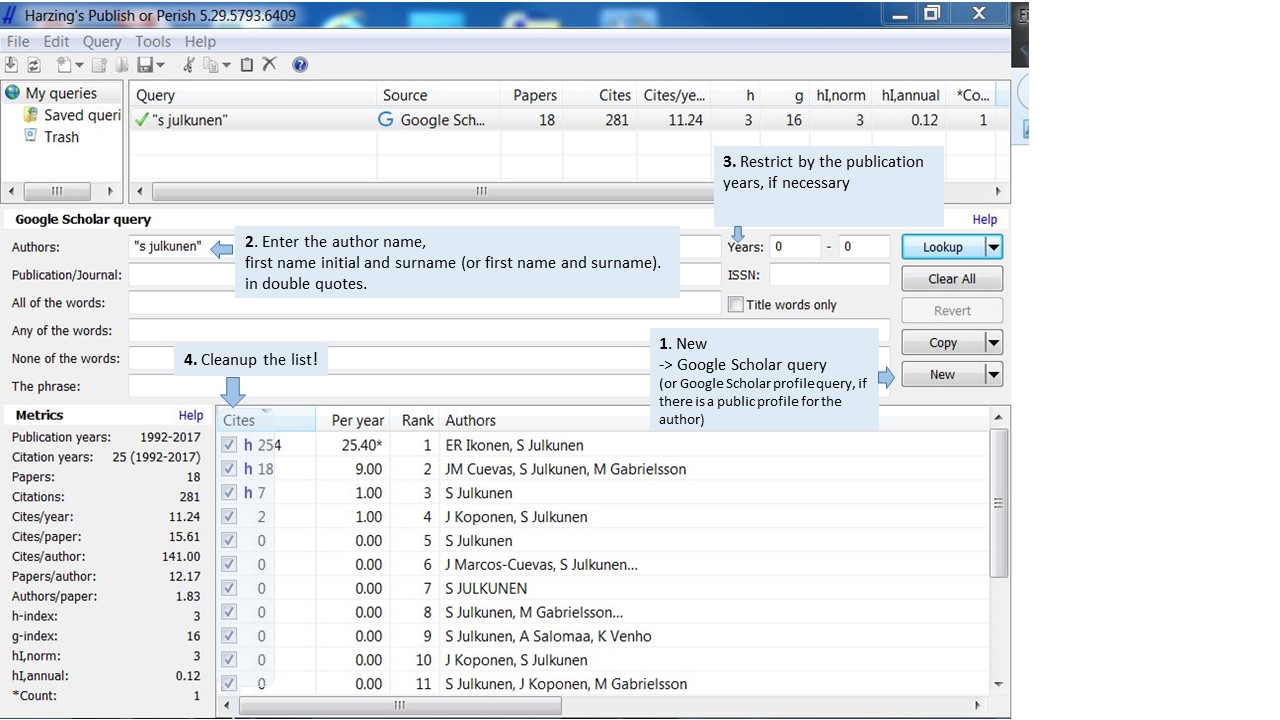Click the end Years input field
This screenshot has width=1280, height=720.
pos(864,247)
